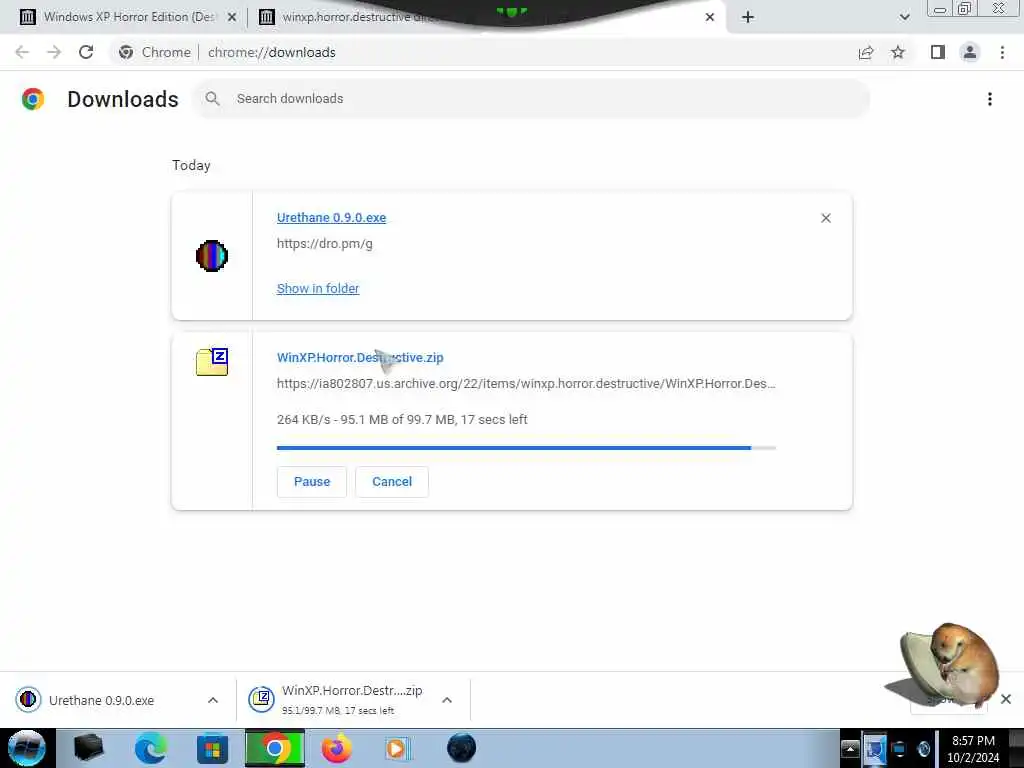Open Chrome's three-dot main menu
Viewport: 1024px width, 768px height.
click(1002, 52)
